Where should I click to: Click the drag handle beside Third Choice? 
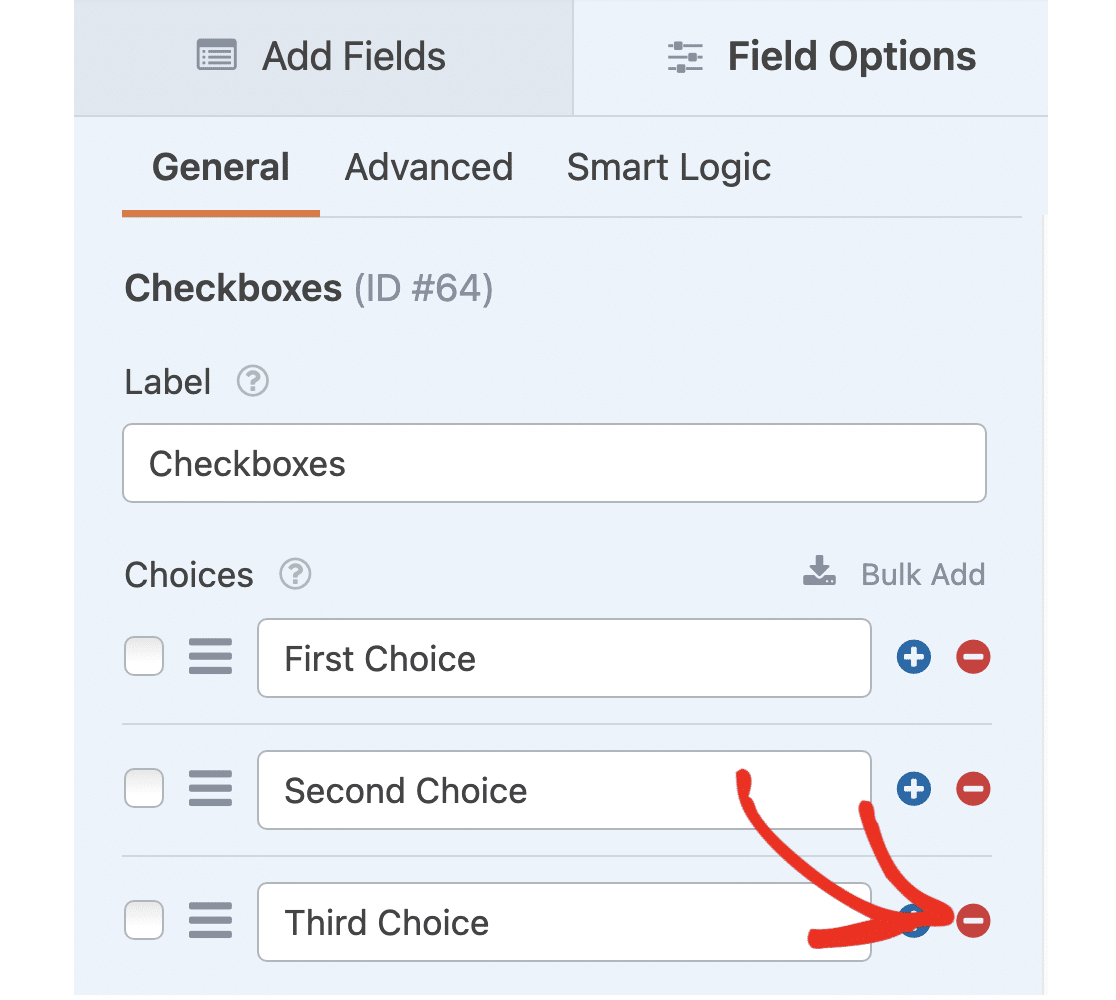(210, 921)
